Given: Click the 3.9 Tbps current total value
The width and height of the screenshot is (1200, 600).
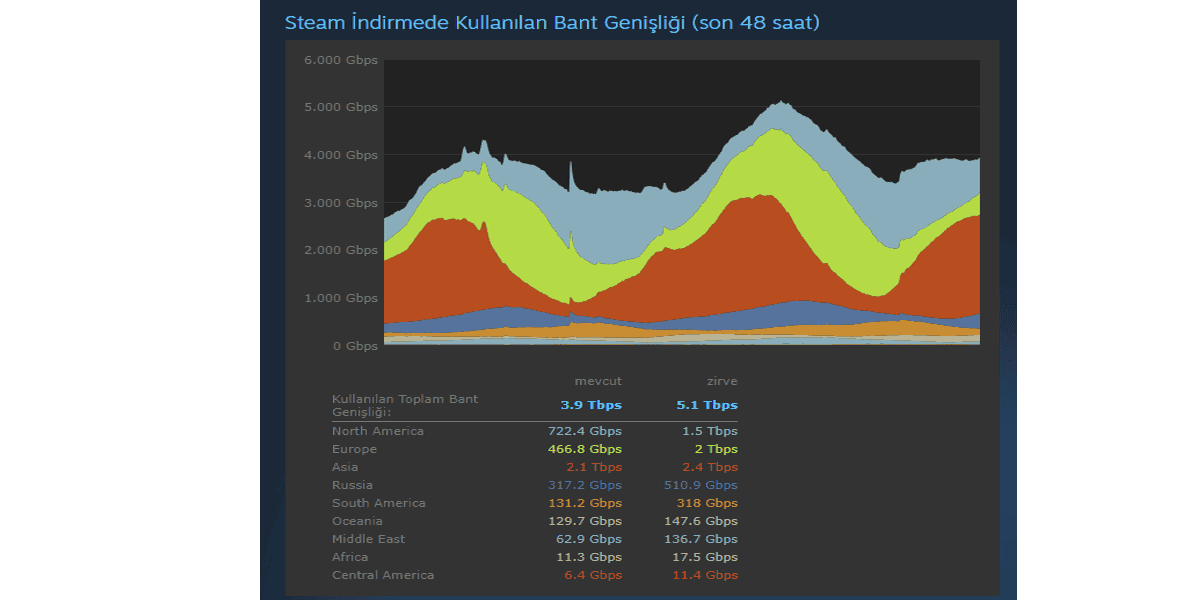Looking at the screenshot, I should click(591, 405).
